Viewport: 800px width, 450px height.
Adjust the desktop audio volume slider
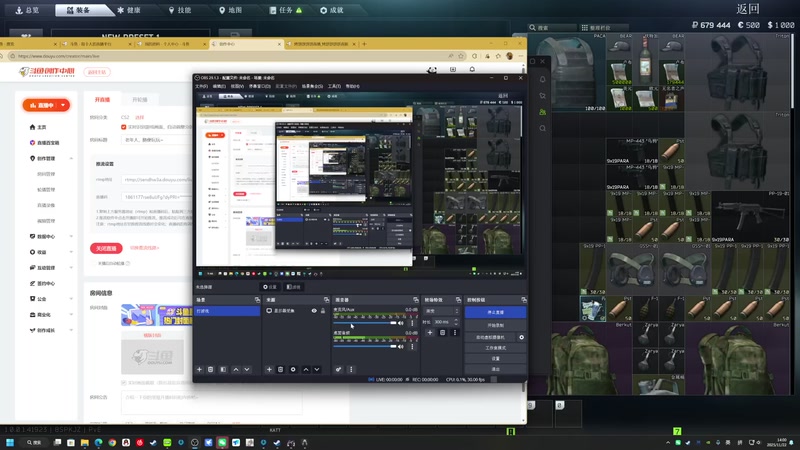coord(365,346)
